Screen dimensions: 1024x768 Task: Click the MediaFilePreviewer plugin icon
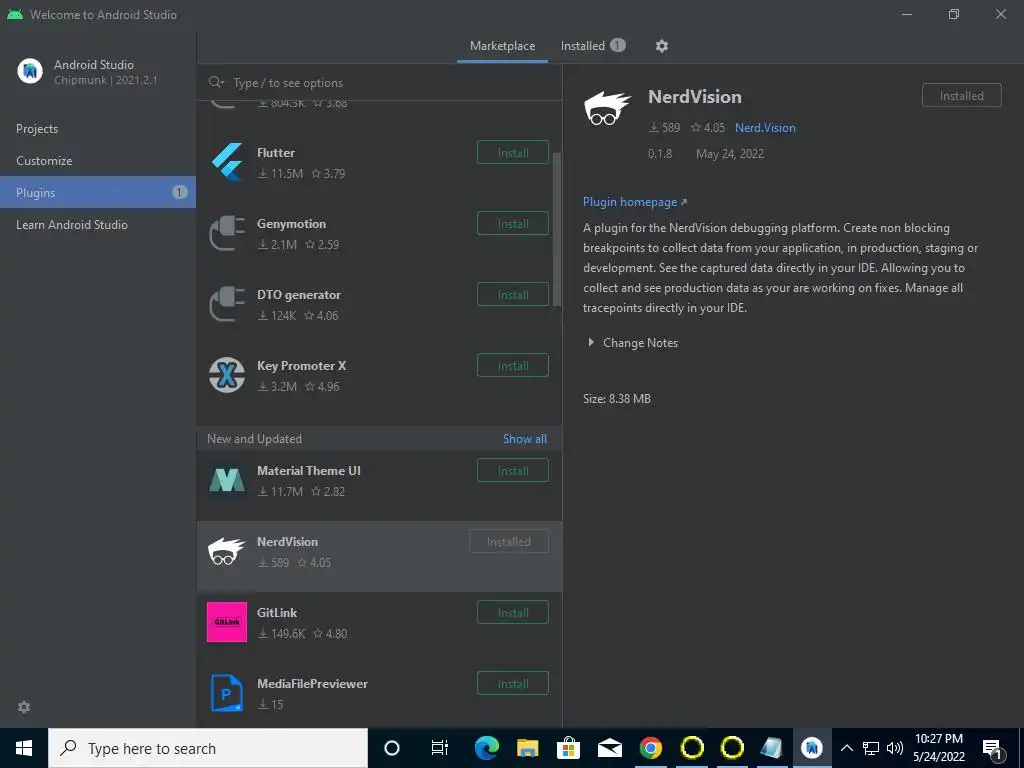(227, 693)
